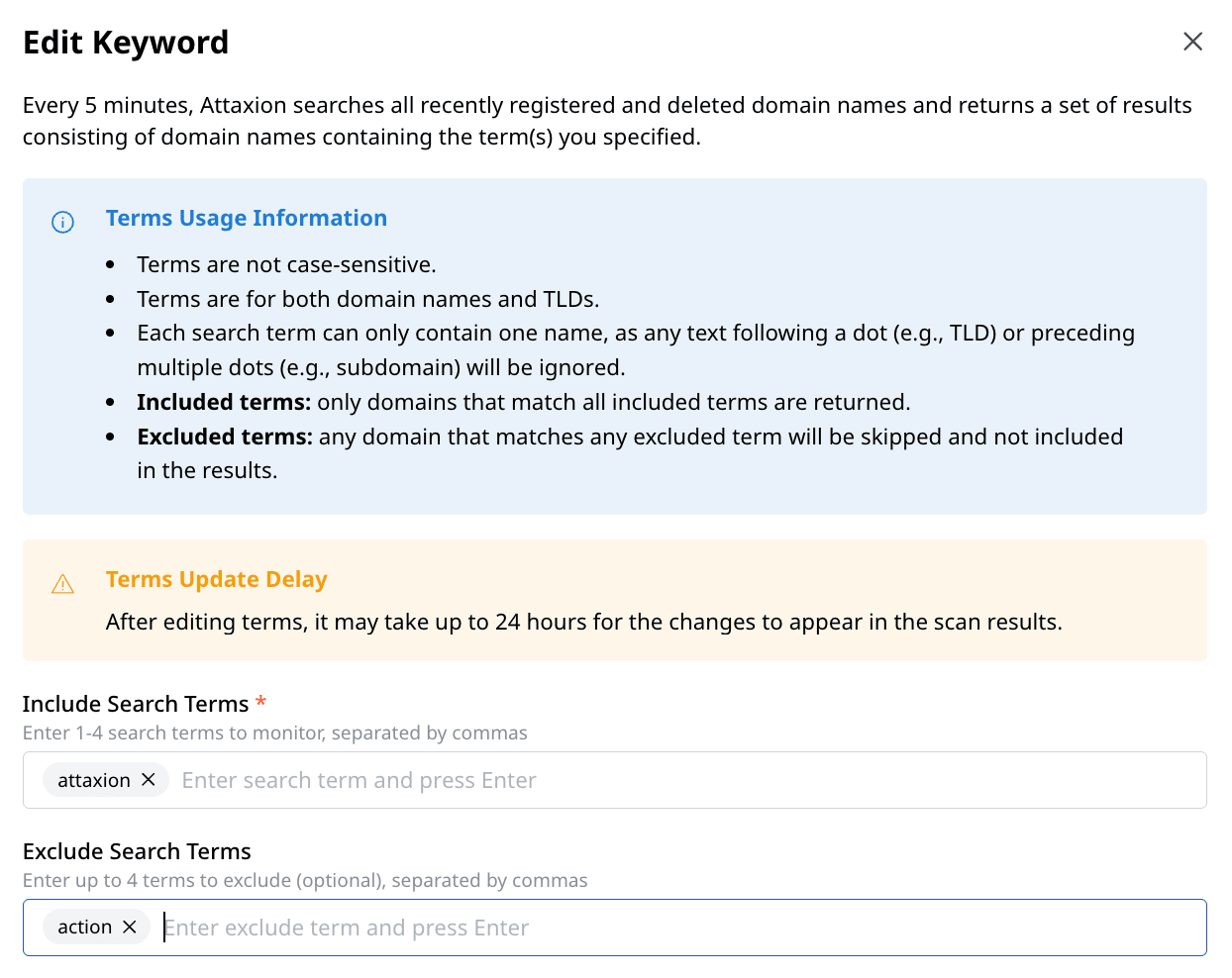Remove the action excluded search term

point(129,927)
